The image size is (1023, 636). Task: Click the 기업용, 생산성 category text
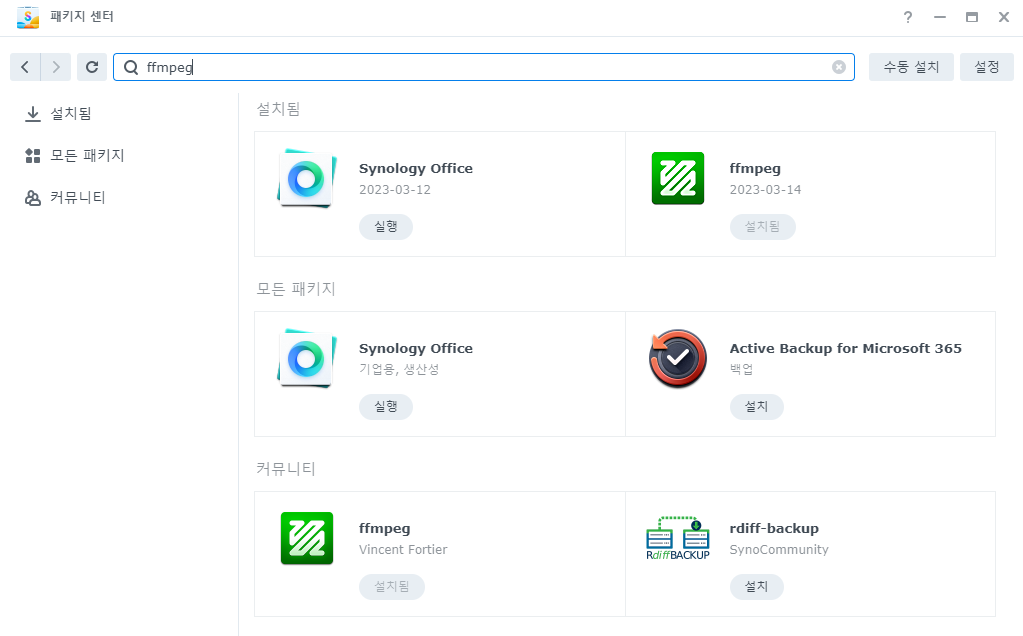(x=399, y=369)
